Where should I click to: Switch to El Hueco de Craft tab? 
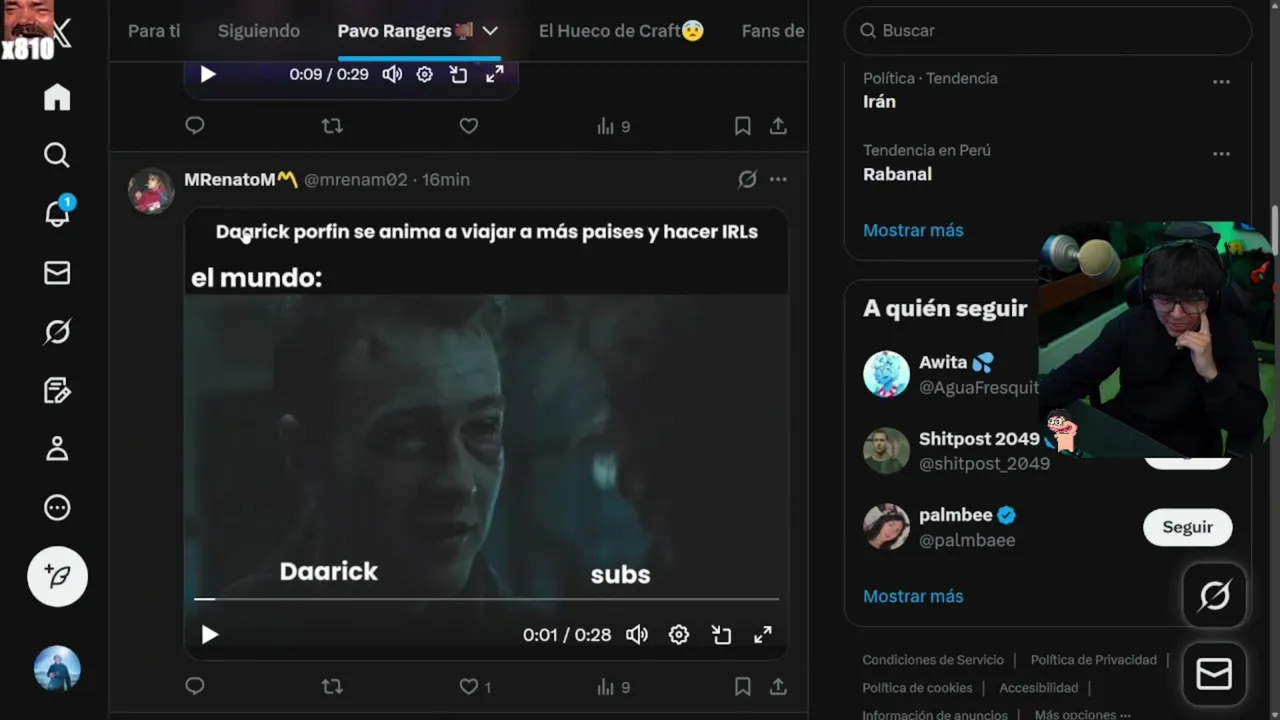pyautogui.click(x=621, y=31)
